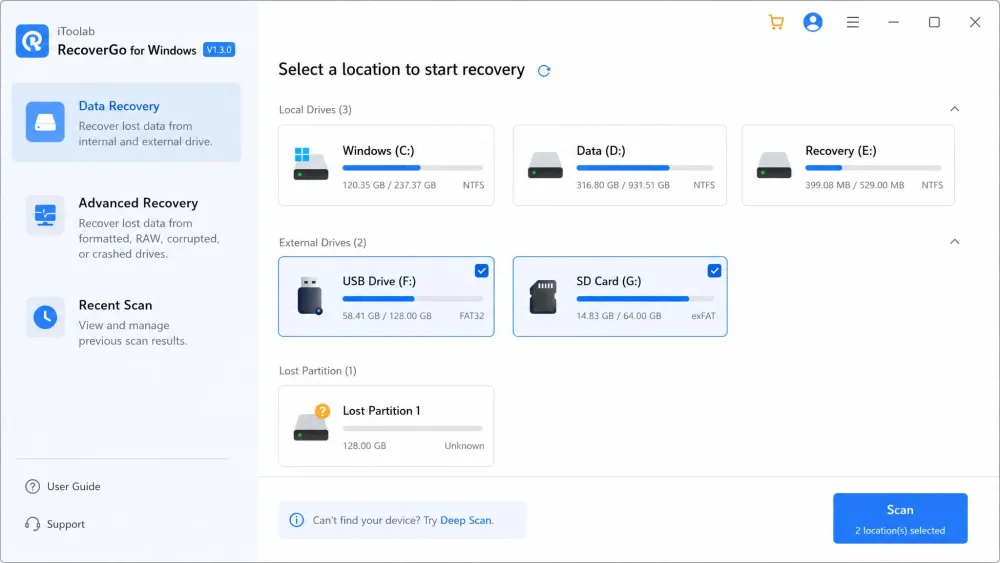Click the Windows (C:) usage bar

pyautogui.click(x=413, y=168)
